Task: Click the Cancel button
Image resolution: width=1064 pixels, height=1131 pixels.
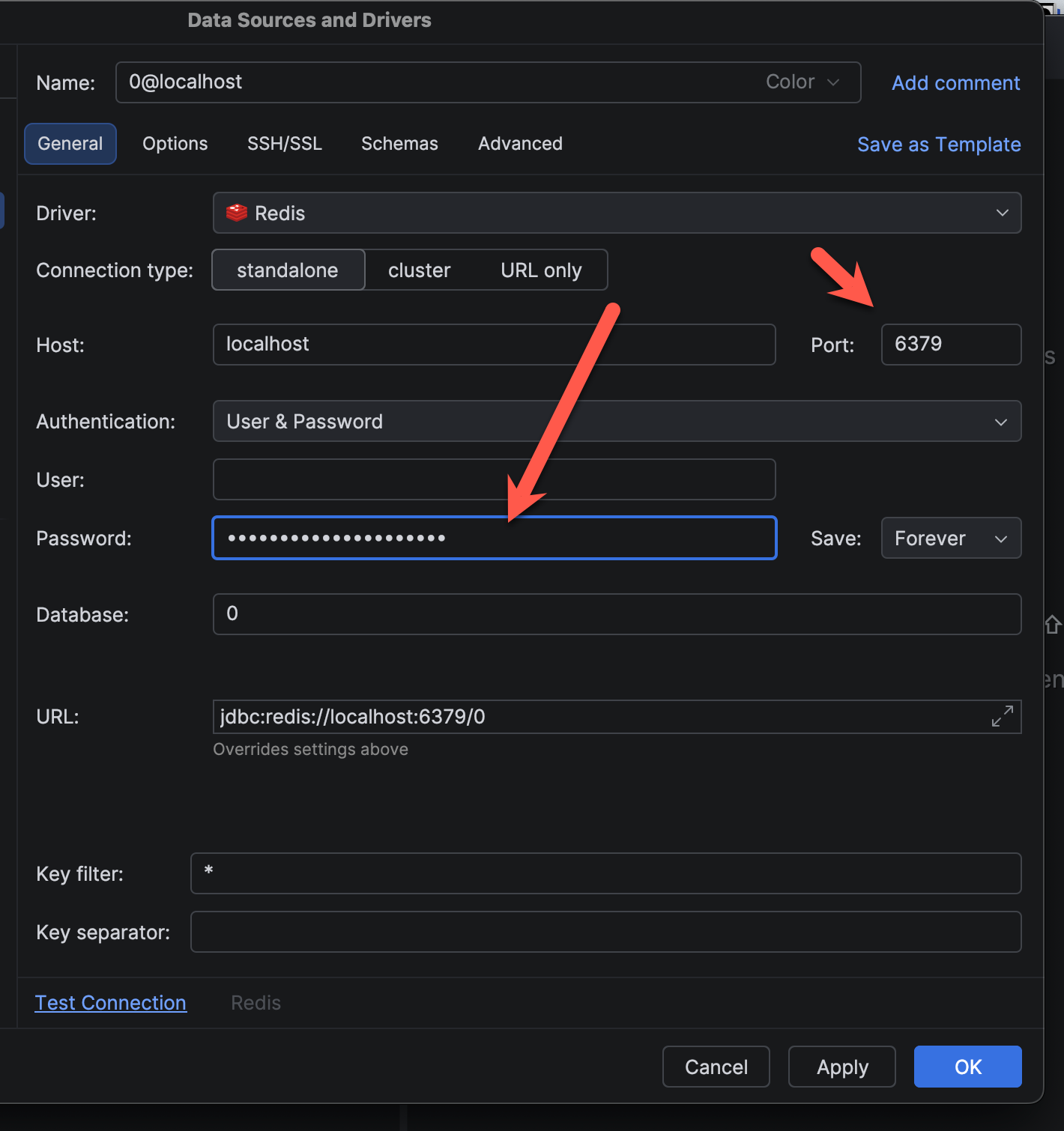Action: pos(716,1067)
